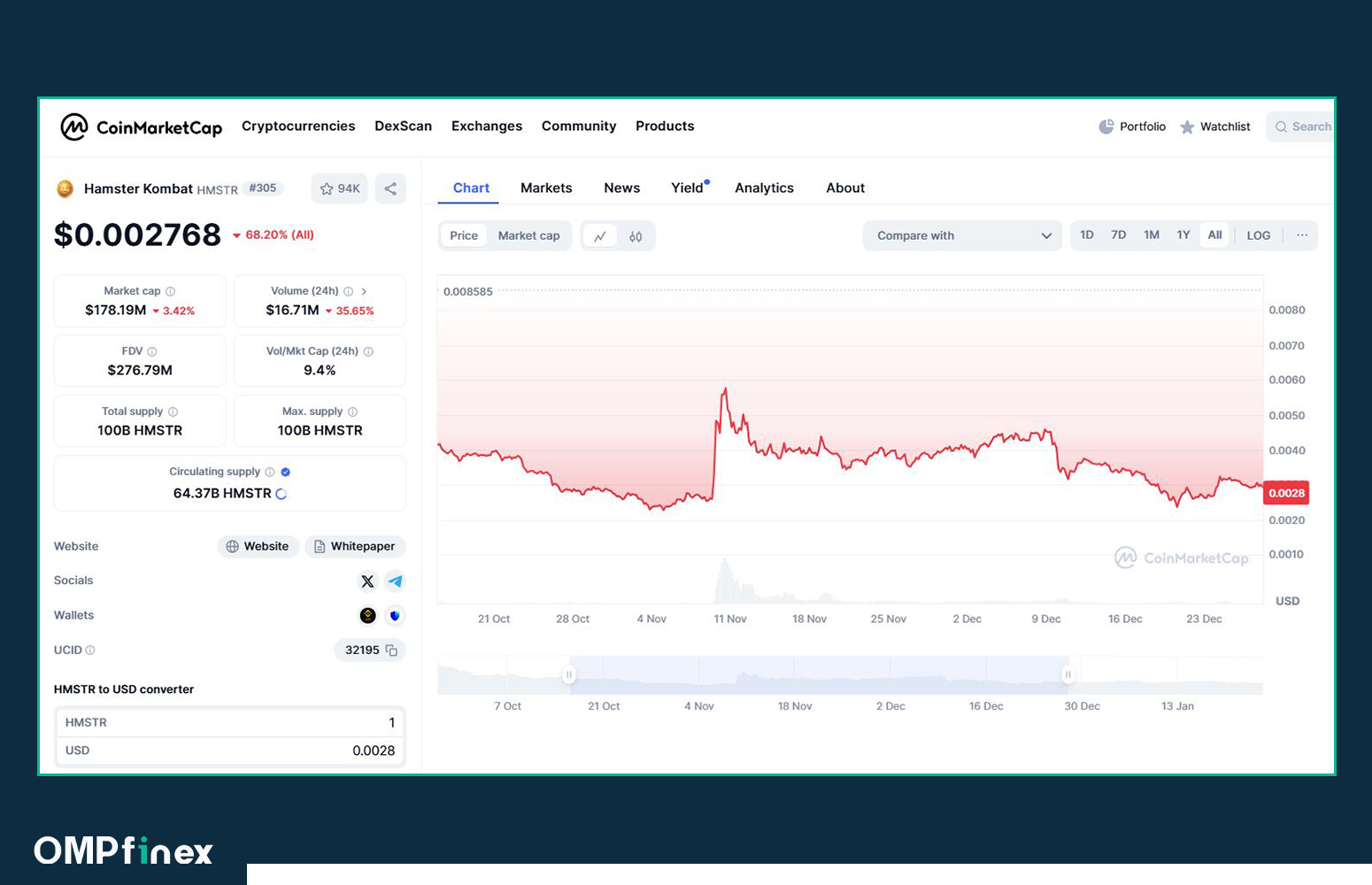Click the share icon button
Image resolution: width=1372 pixels, height=885 pixels.
point(390,189)
